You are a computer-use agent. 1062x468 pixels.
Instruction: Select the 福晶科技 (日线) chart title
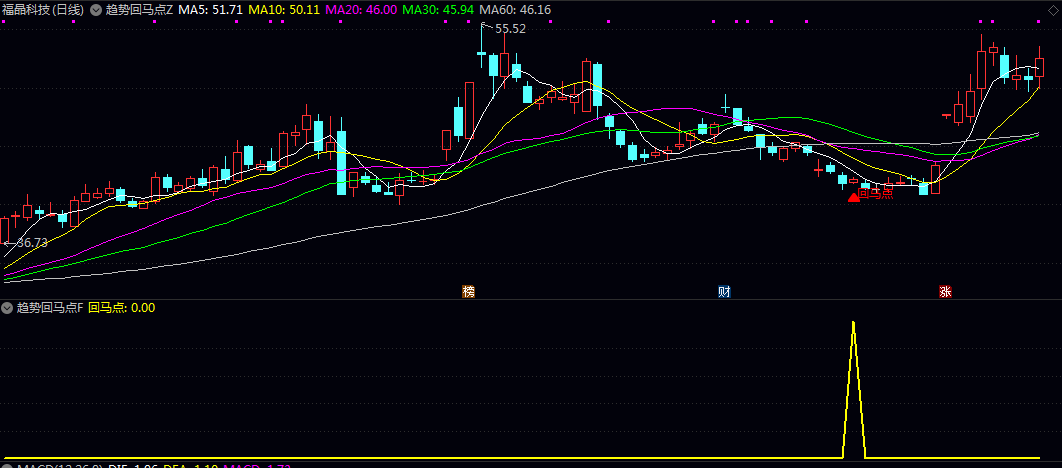[43, 9]
